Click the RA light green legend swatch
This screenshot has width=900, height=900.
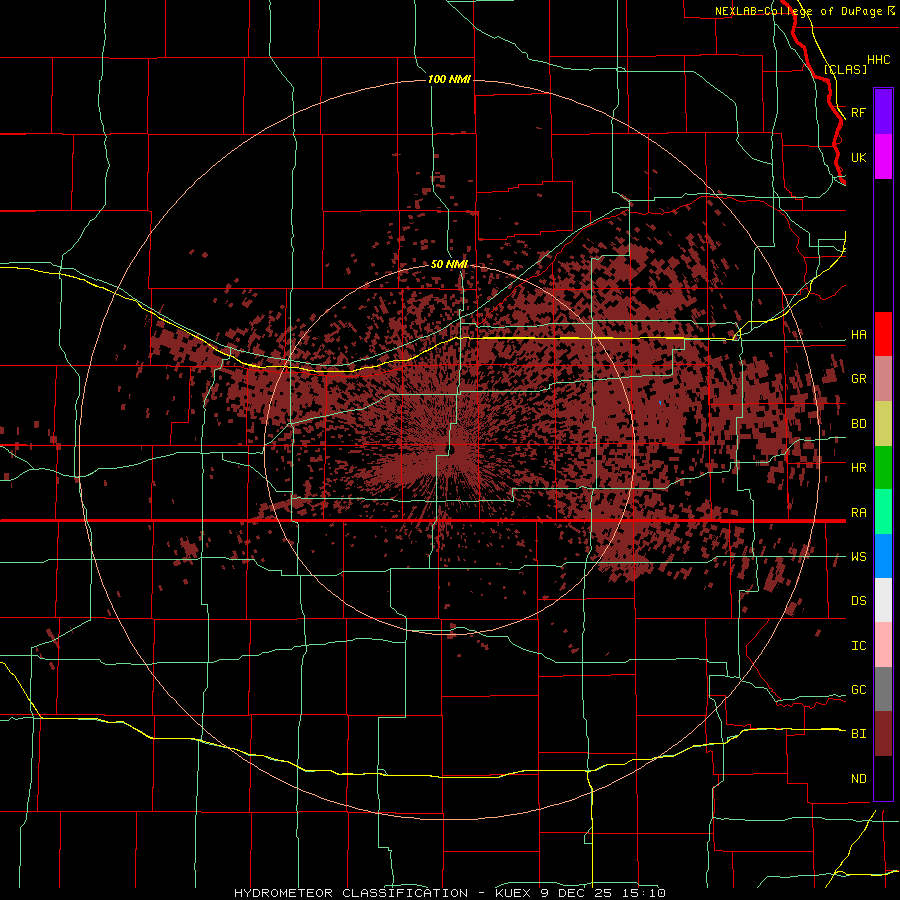[883, 512]
